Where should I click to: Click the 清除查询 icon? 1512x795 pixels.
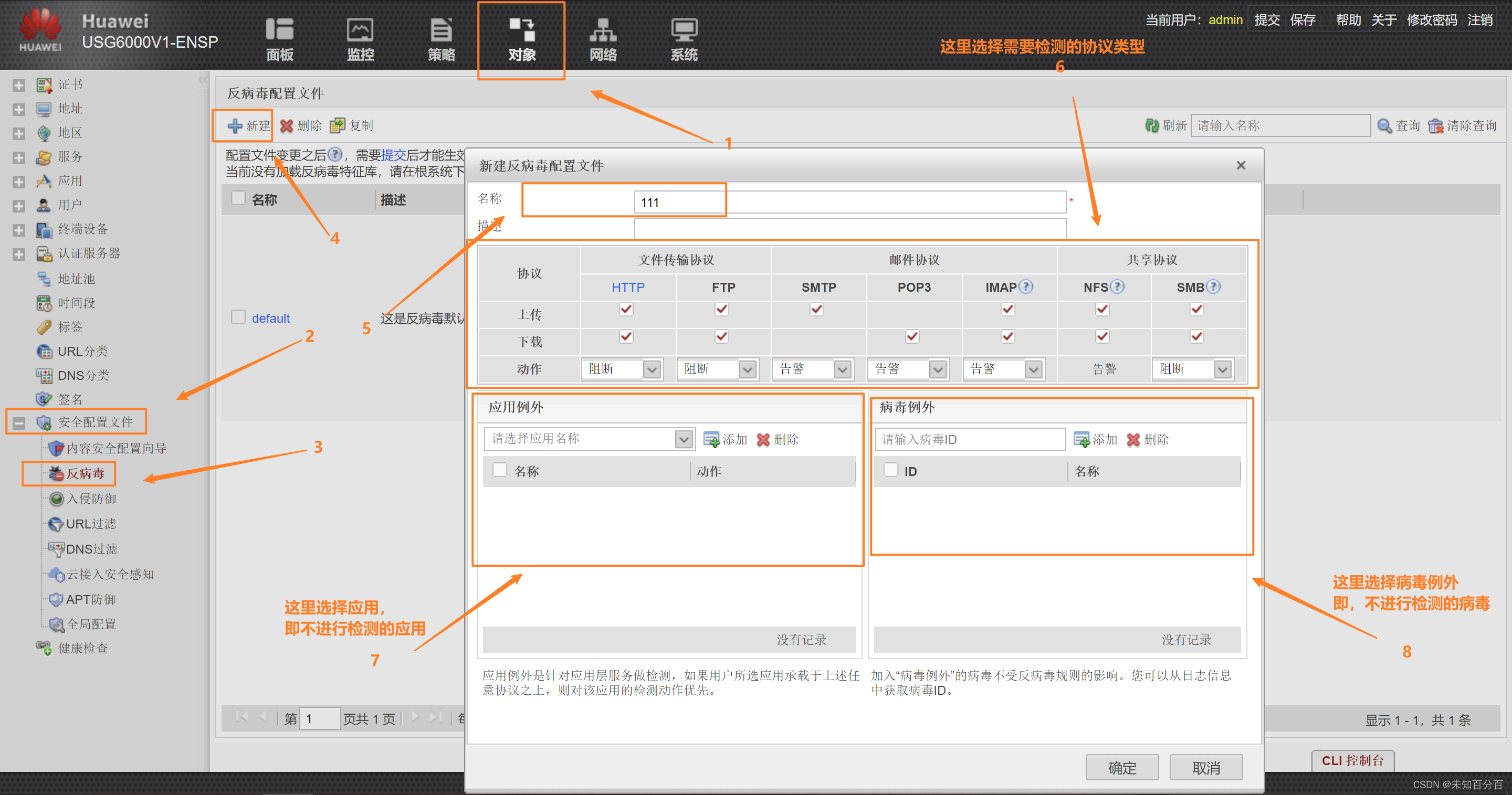(x=1436, y=125)
